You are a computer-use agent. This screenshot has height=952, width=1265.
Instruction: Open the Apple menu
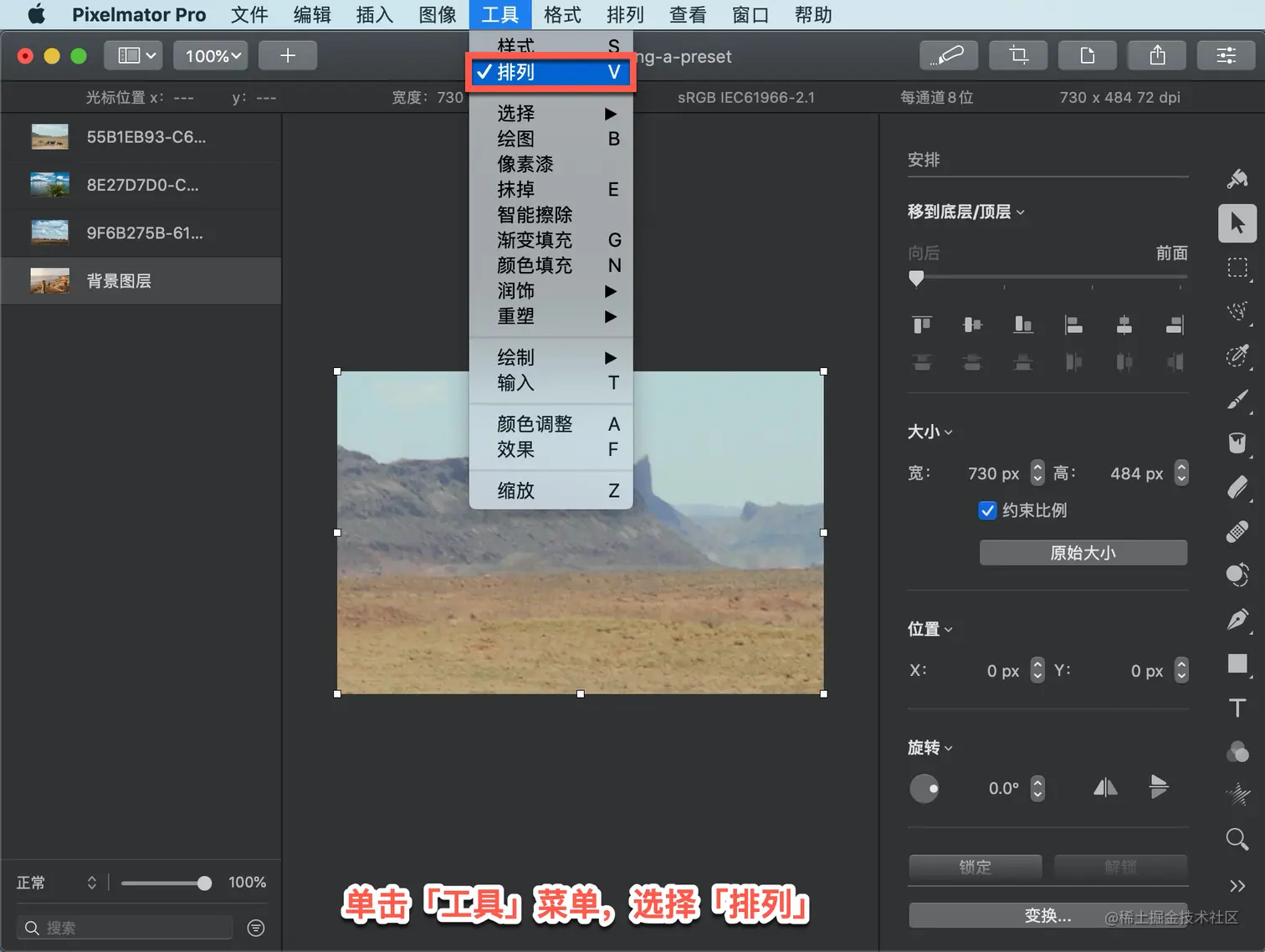[x=37, y=15]
